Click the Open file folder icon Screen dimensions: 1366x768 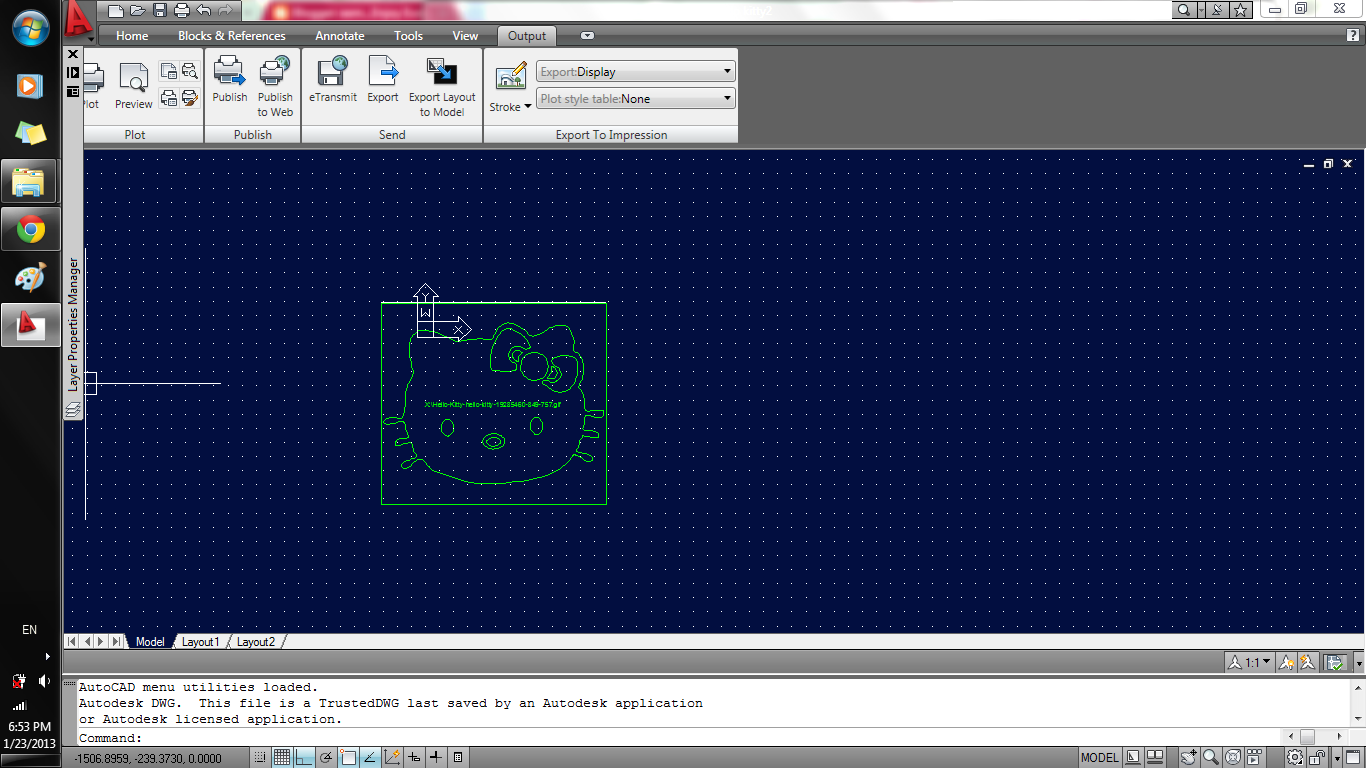tap(138, 10)
